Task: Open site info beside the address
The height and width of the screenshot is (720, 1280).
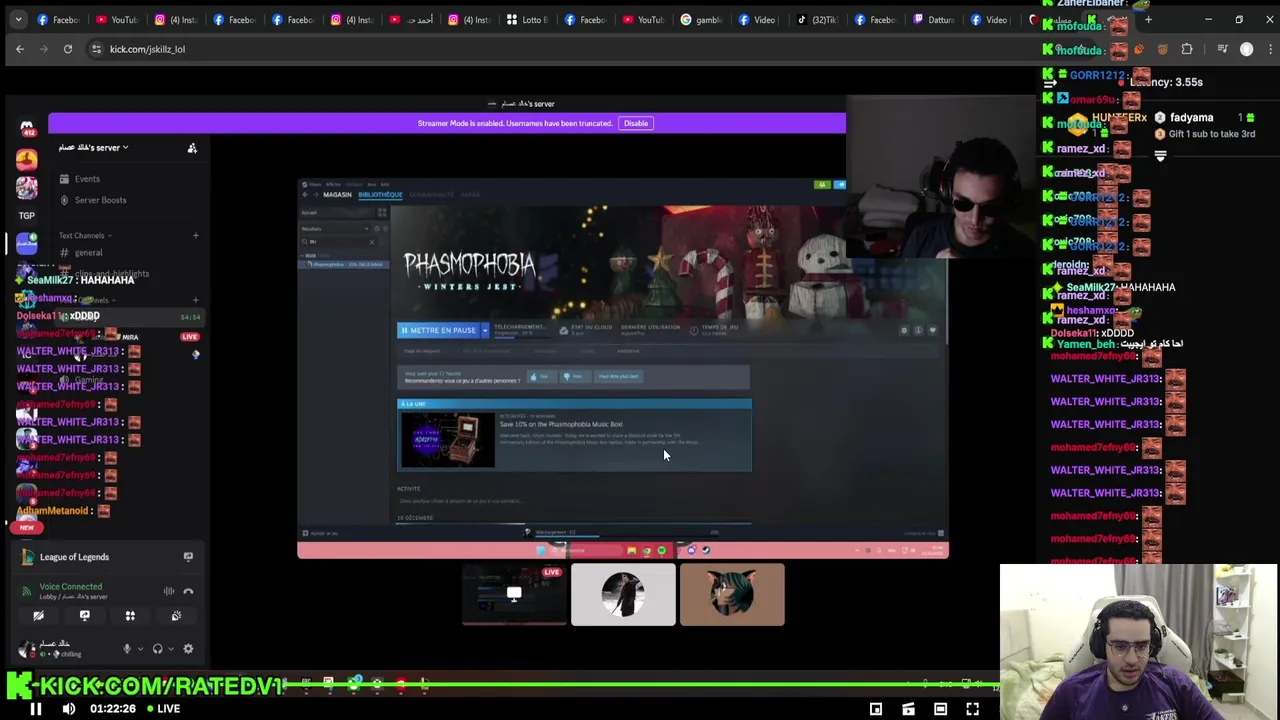Action: tap(96, 49)
